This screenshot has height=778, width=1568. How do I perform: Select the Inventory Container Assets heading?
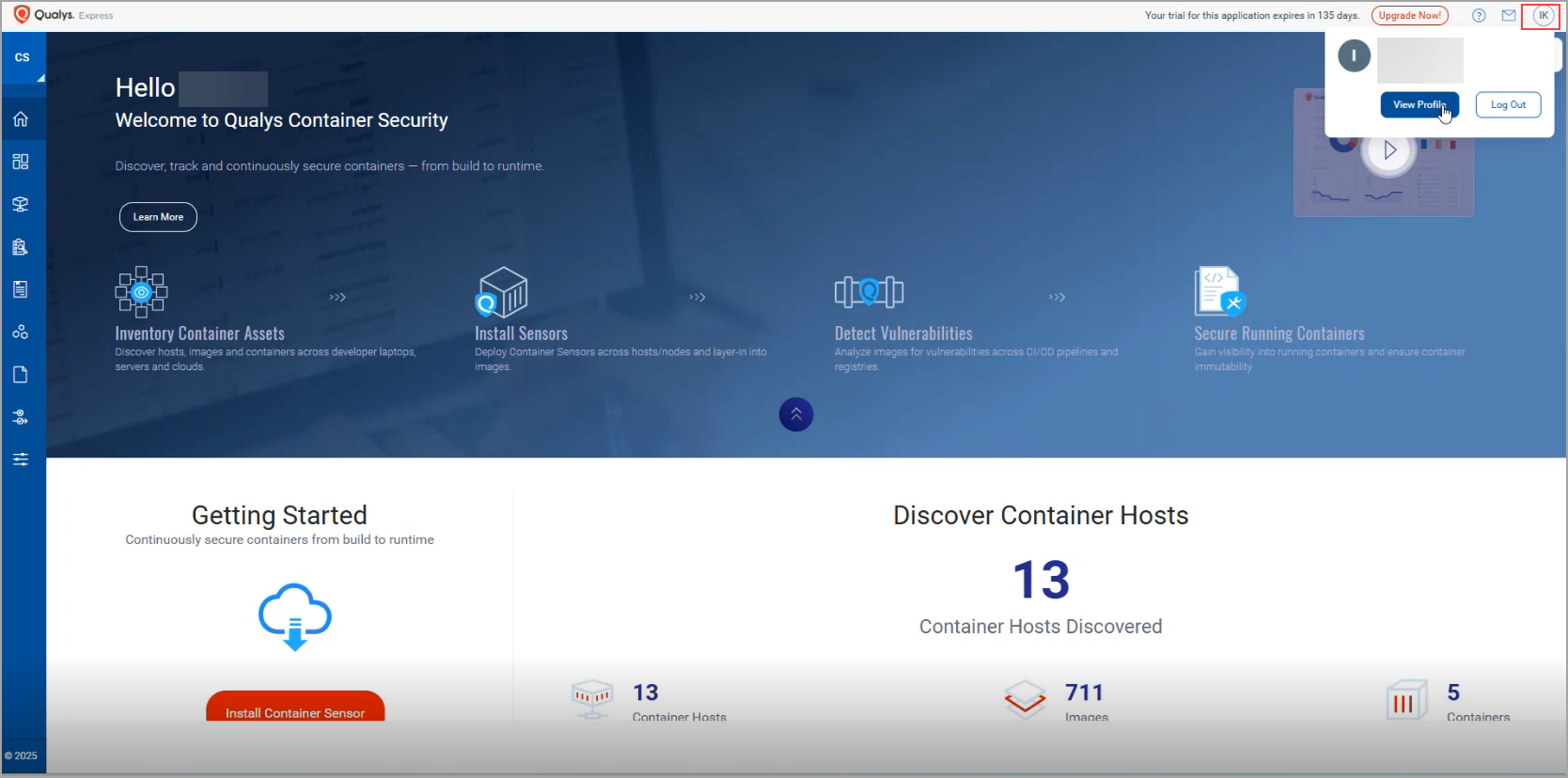click(199, 334)
